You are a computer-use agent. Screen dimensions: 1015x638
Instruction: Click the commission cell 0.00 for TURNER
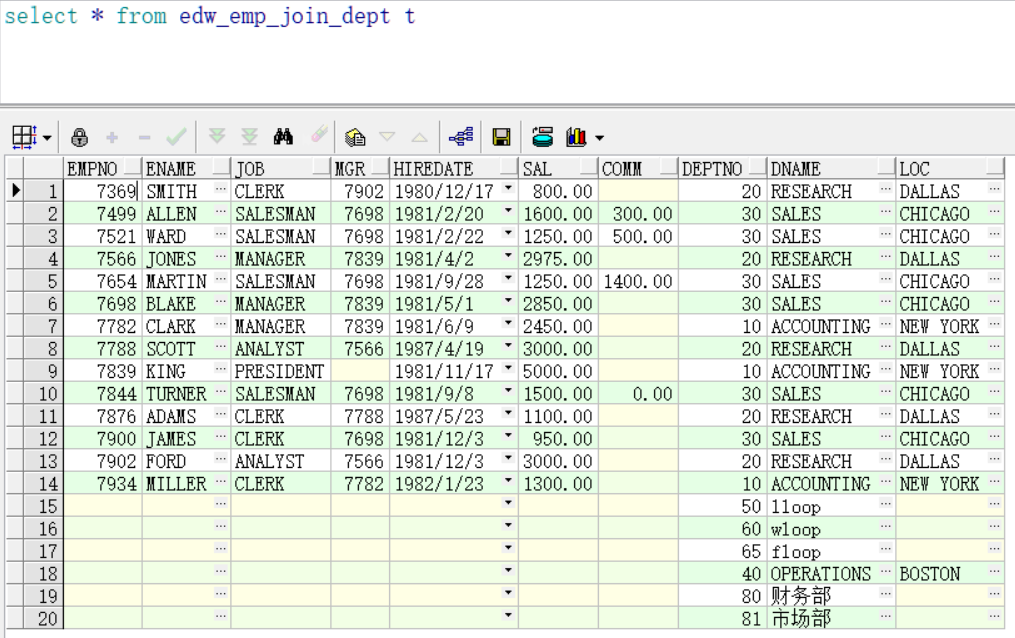(x=638, y=394)
